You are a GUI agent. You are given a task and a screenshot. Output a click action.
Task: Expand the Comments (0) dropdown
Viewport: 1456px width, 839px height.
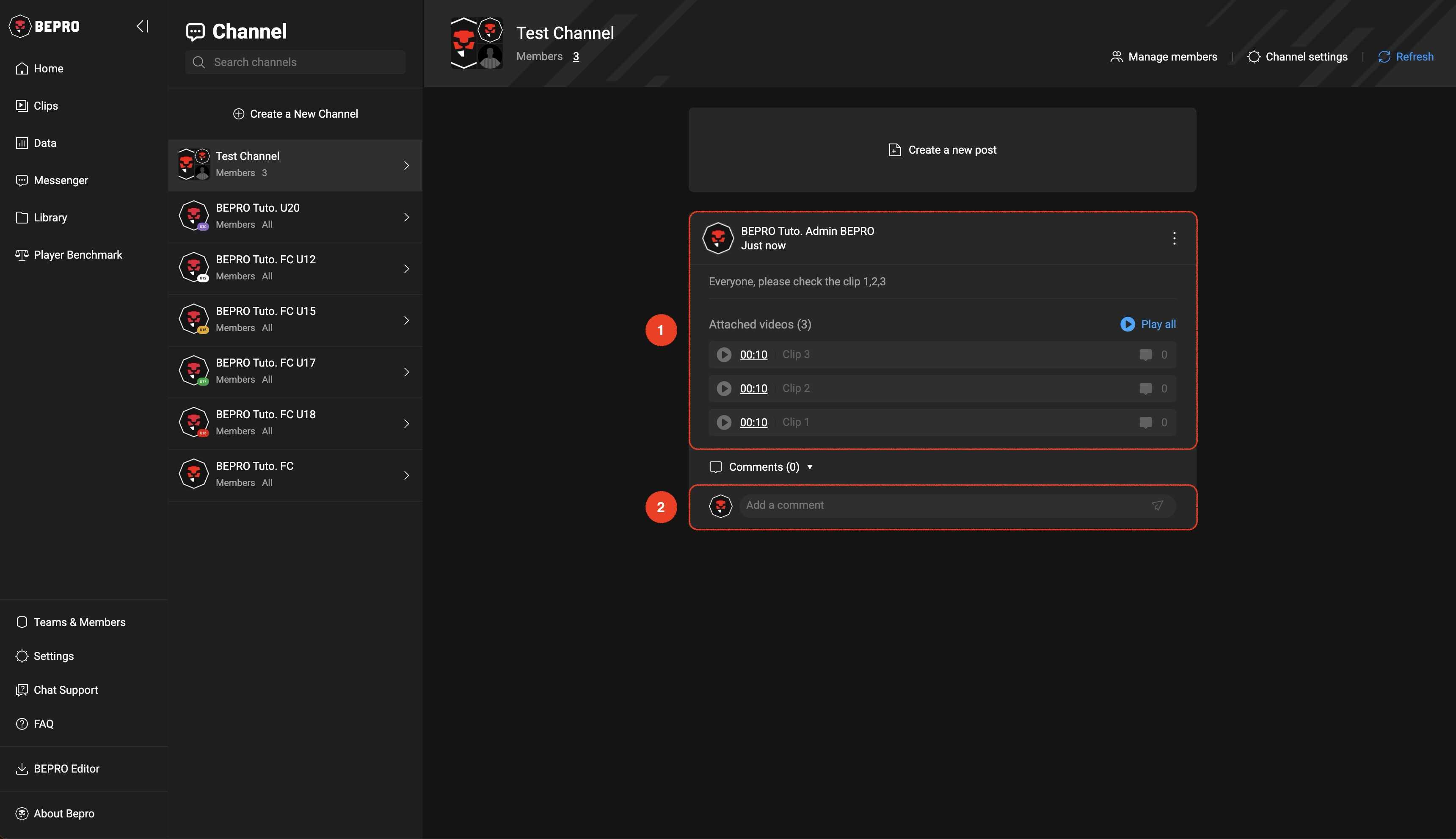click(809, 467)
